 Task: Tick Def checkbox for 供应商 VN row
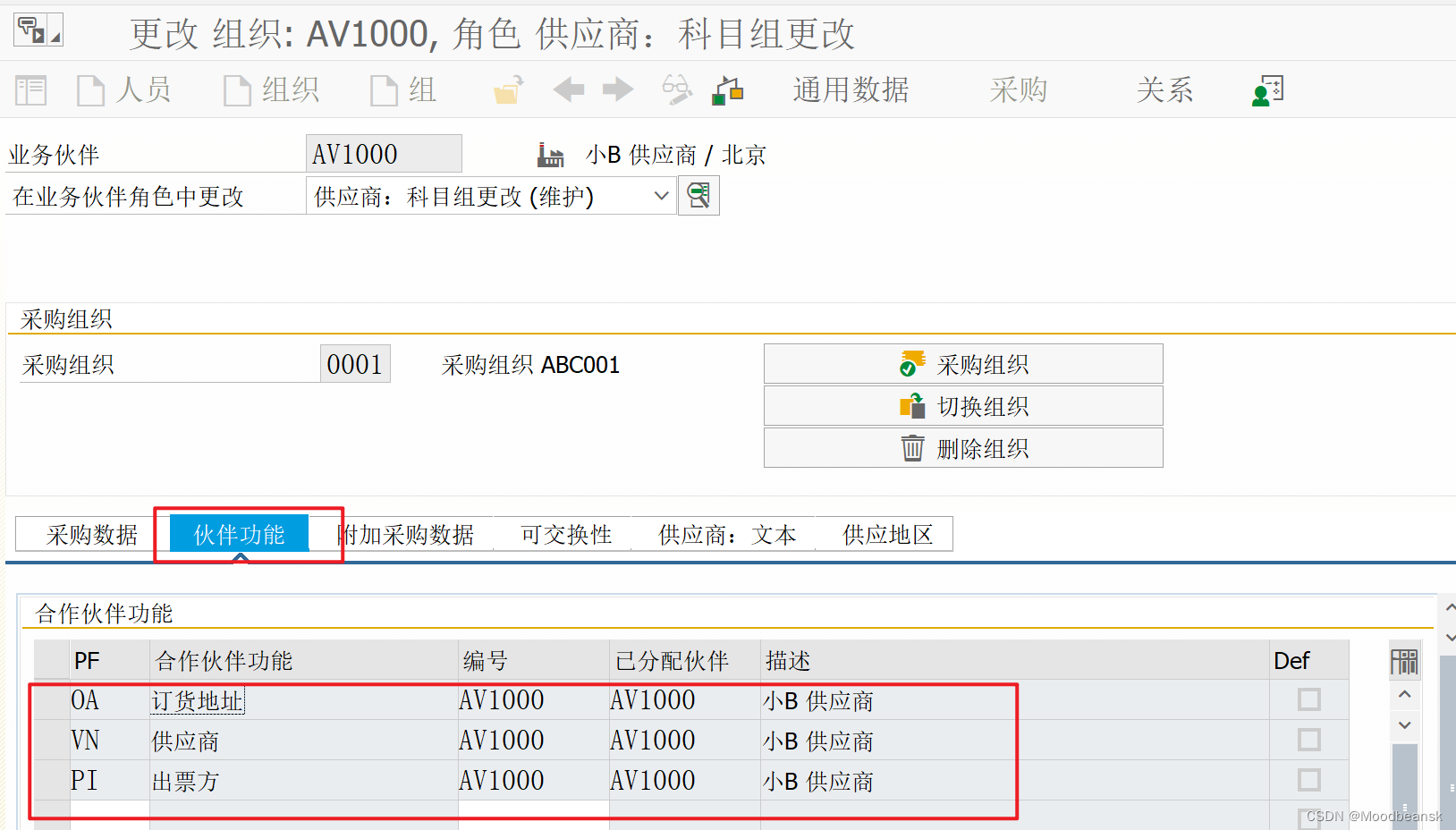[1309, 740]
